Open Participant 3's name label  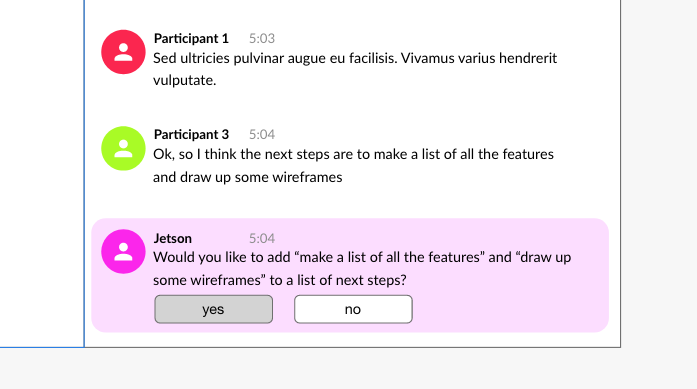click(x=191, y=135)
